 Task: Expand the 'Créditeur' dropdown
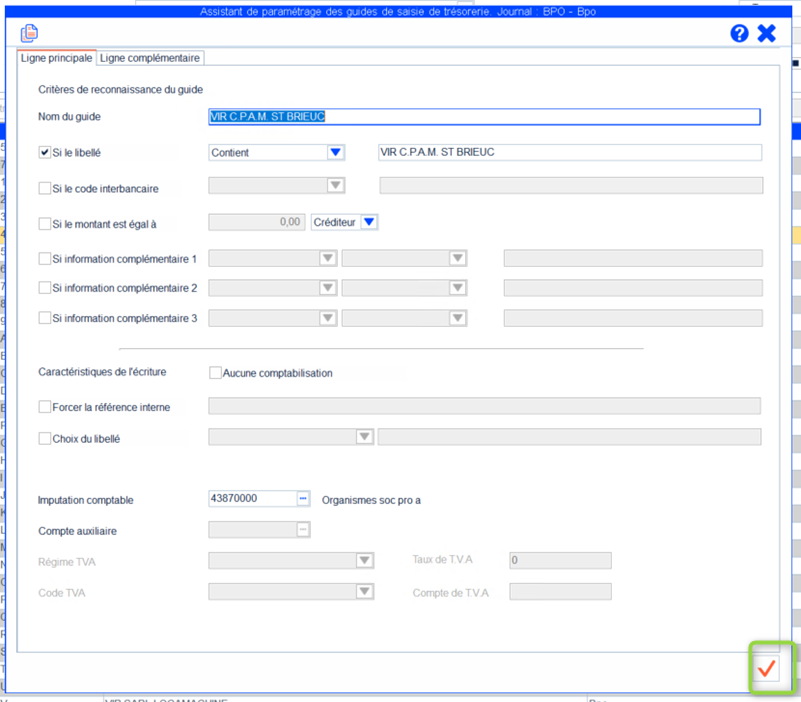[368, 222]
